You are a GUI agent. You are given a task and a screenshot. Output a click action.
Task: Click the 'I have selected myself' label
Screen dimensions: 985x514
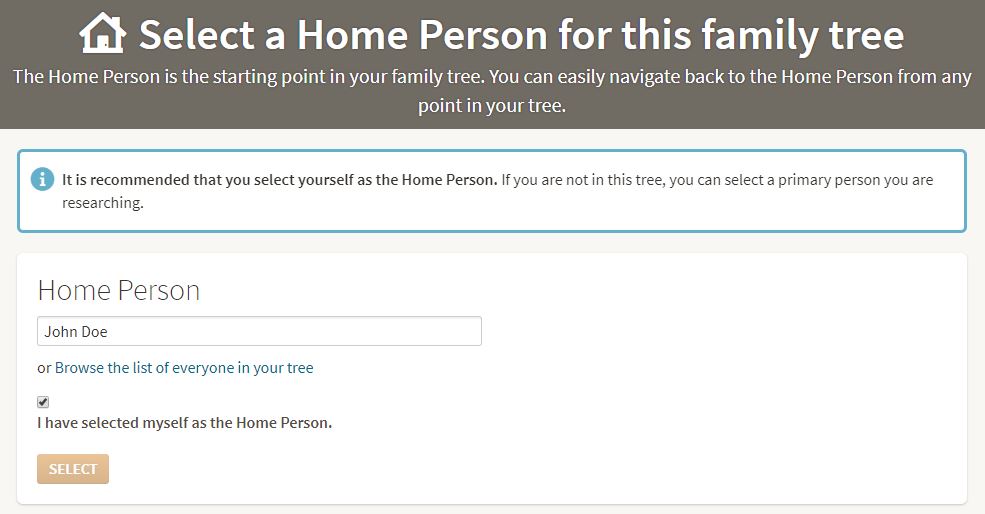tap(184, 423)
